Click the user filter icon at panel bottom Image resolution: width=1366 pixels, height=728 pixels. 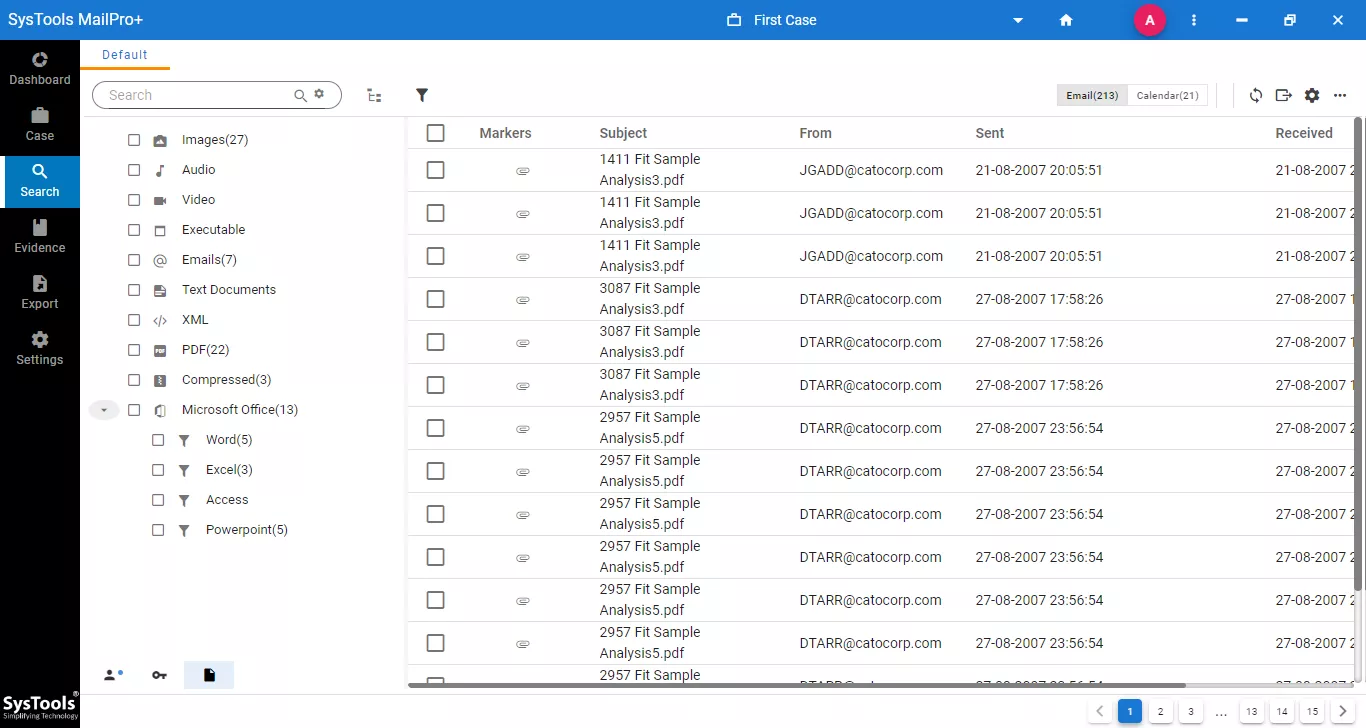point(113,675)
